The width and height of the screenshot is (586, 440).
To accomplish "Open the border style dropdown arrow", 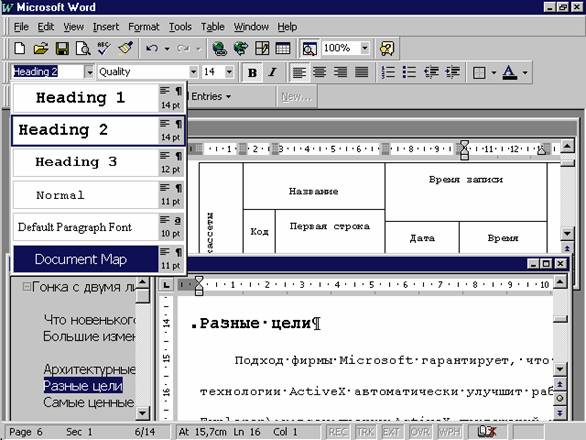I will [494, 72].
